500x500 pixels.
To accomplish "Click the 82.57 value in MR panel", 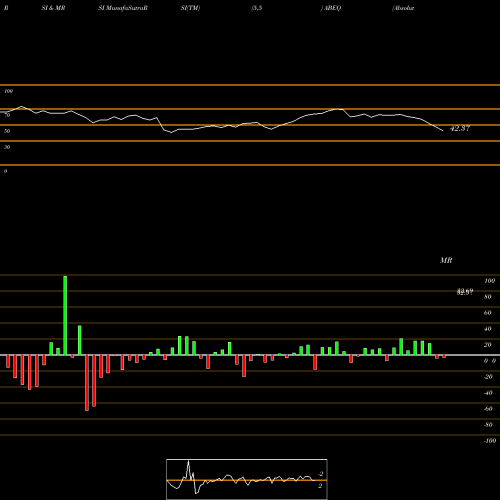I will [465, 292].
